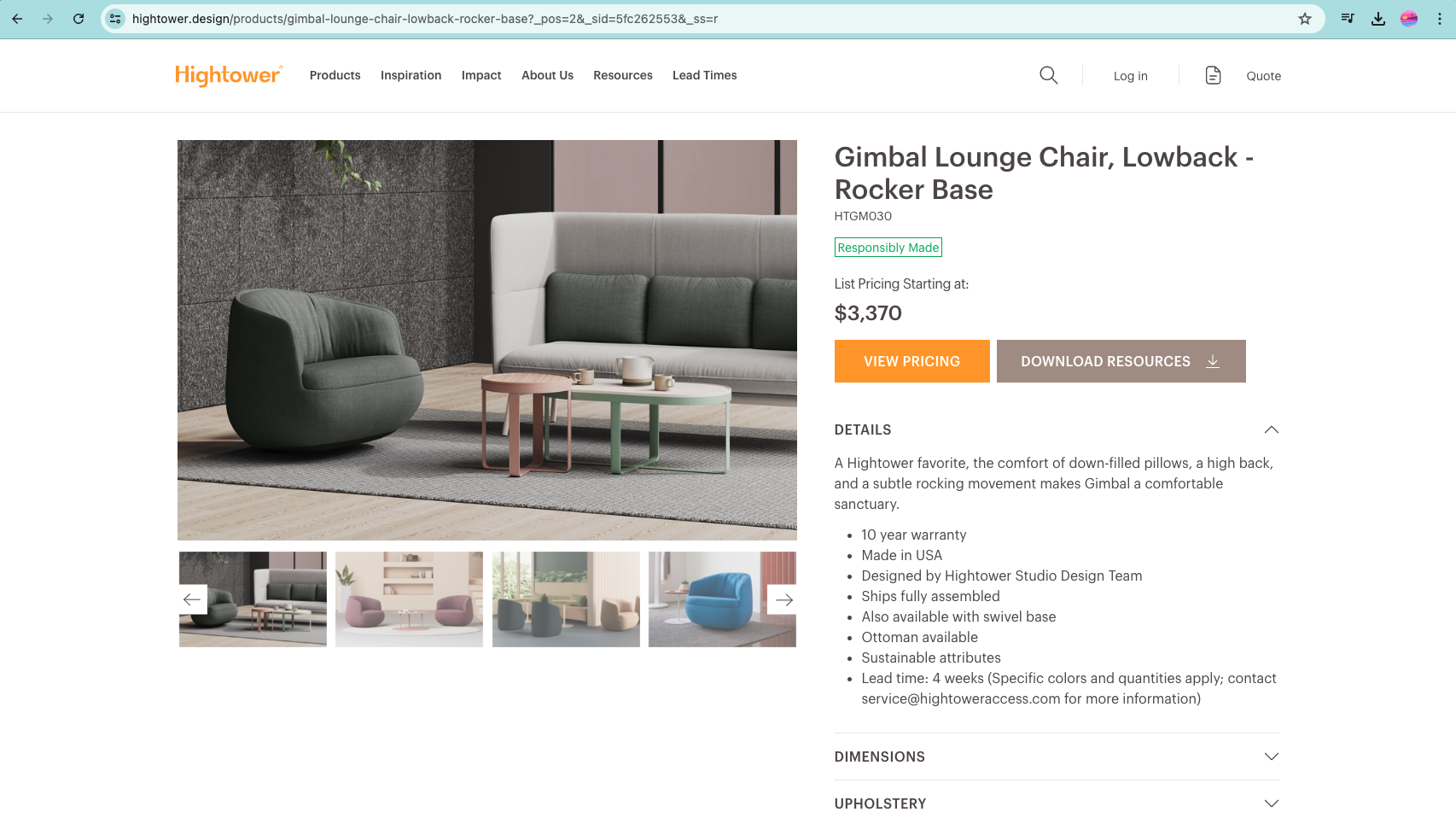Viewport: 1456px width, 818px height.
Task: Show previous gallery thumbnails with left arrow
Action: (192, 599)
